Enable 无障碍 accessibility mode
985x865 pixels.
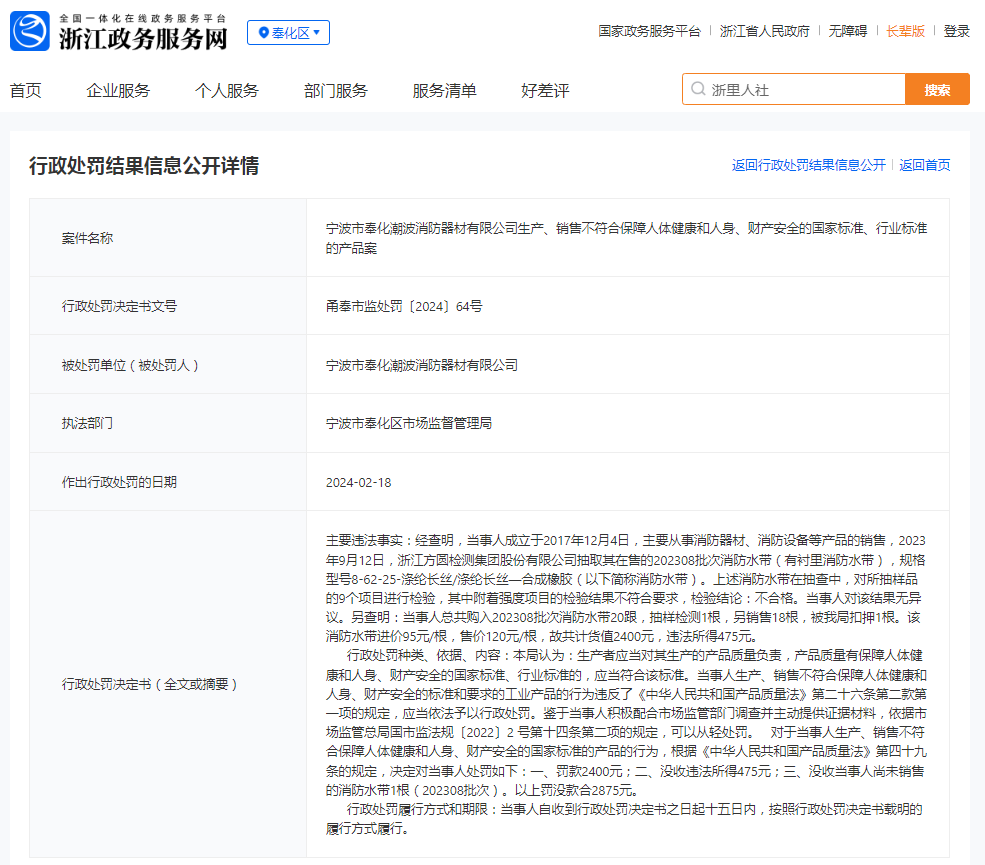[847, 31]
